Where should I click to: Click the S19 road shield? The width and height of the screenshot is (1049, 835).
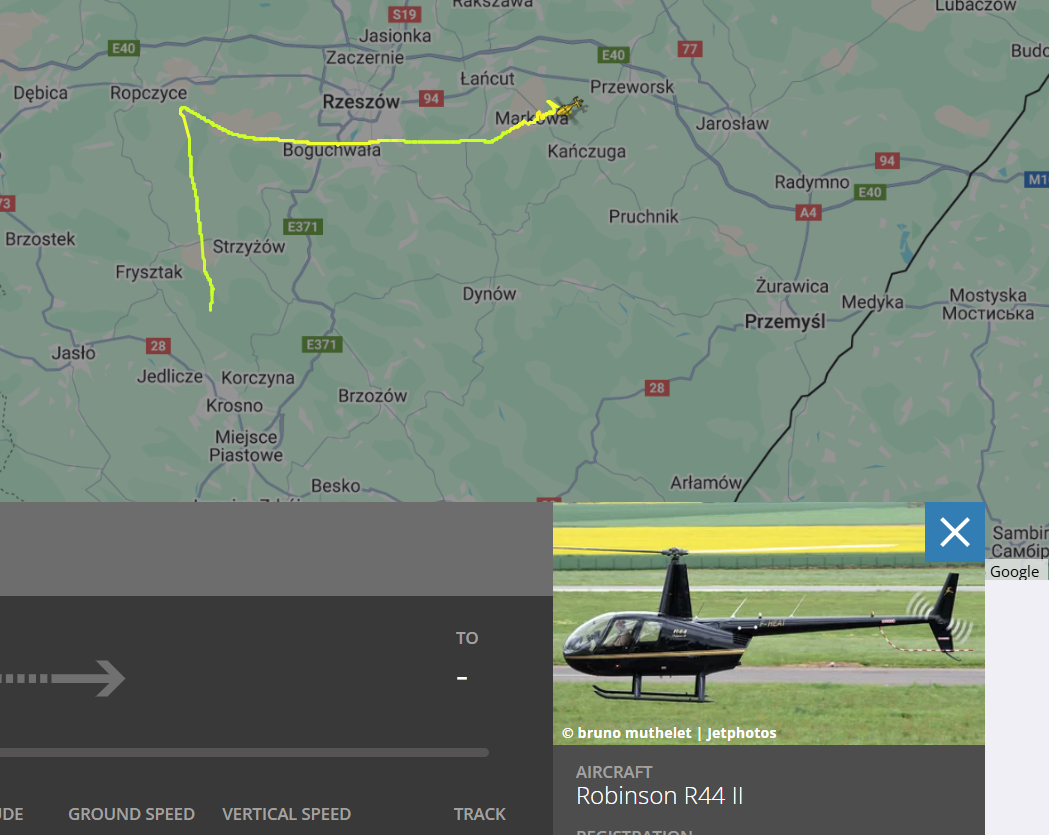coord(404,15)
